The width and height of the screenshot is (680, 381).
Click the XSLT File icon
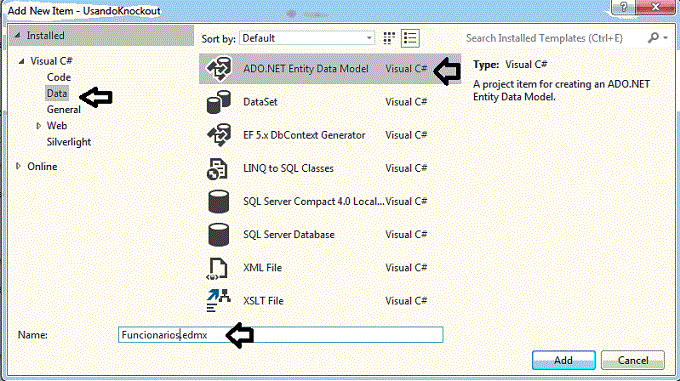[218, 301]
